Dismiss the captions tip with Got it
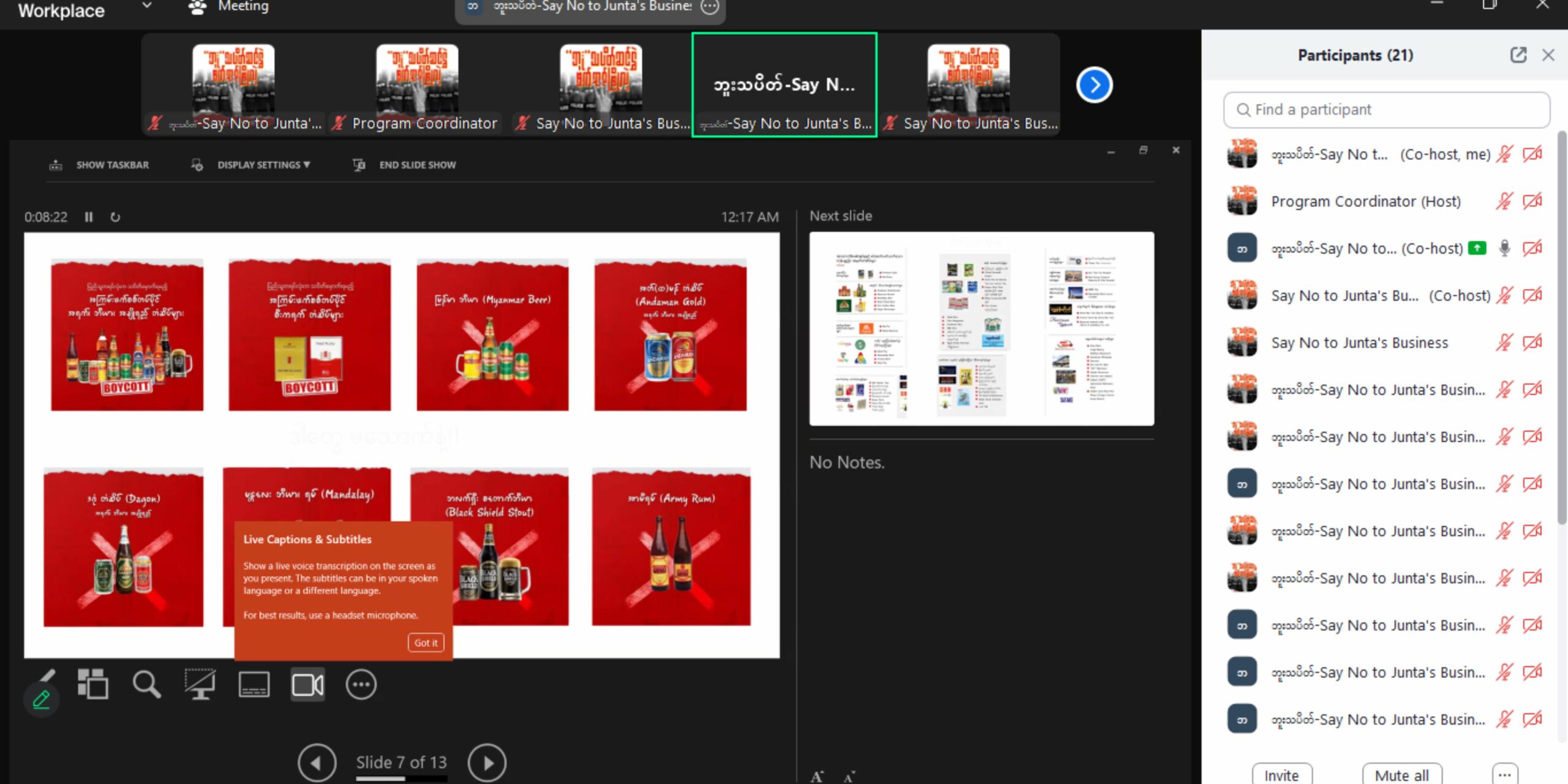This screenshot has width=1568, height=784. click(426, 643)
